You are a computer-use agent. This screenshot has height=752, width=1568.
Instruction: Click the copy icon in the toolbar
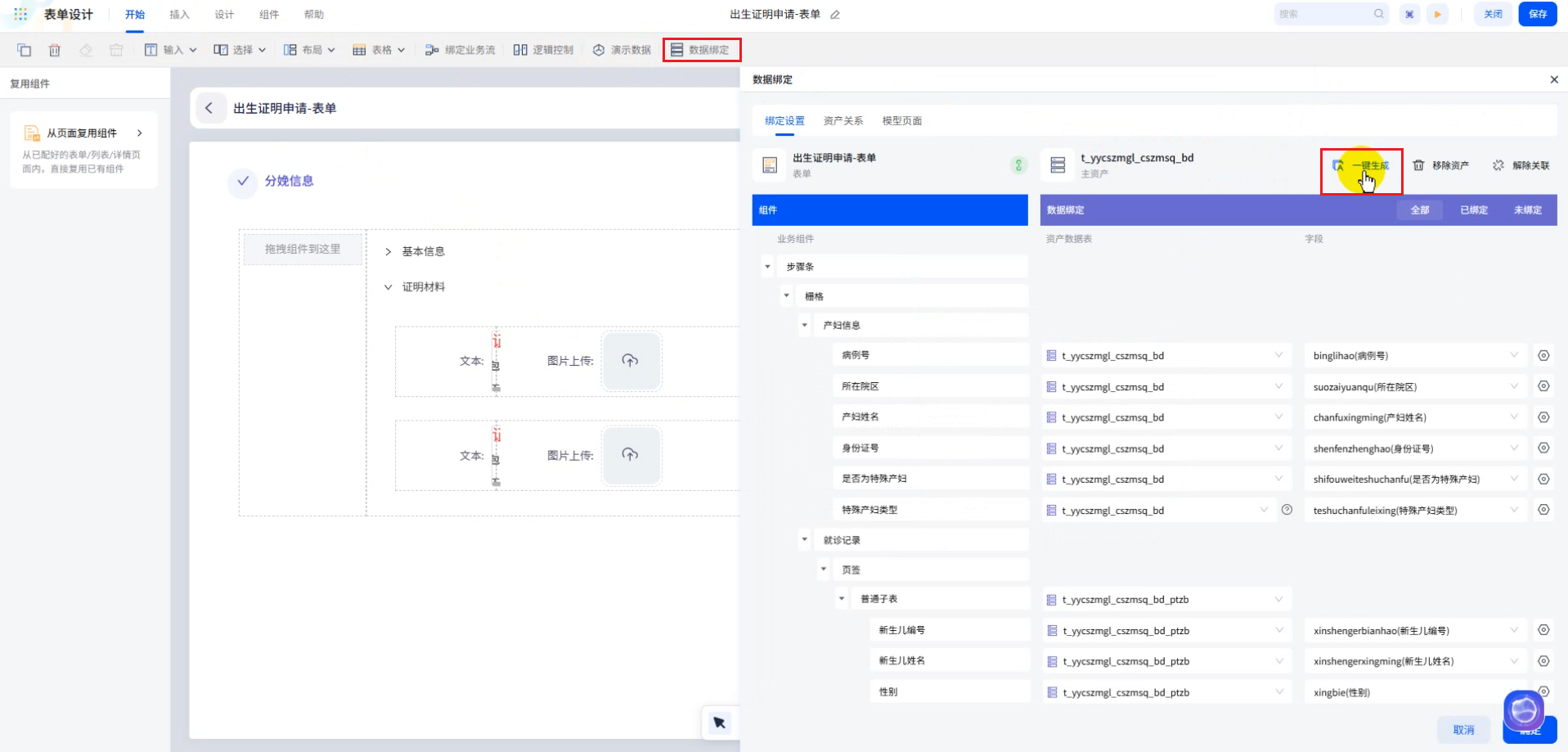tap(25, 50)
